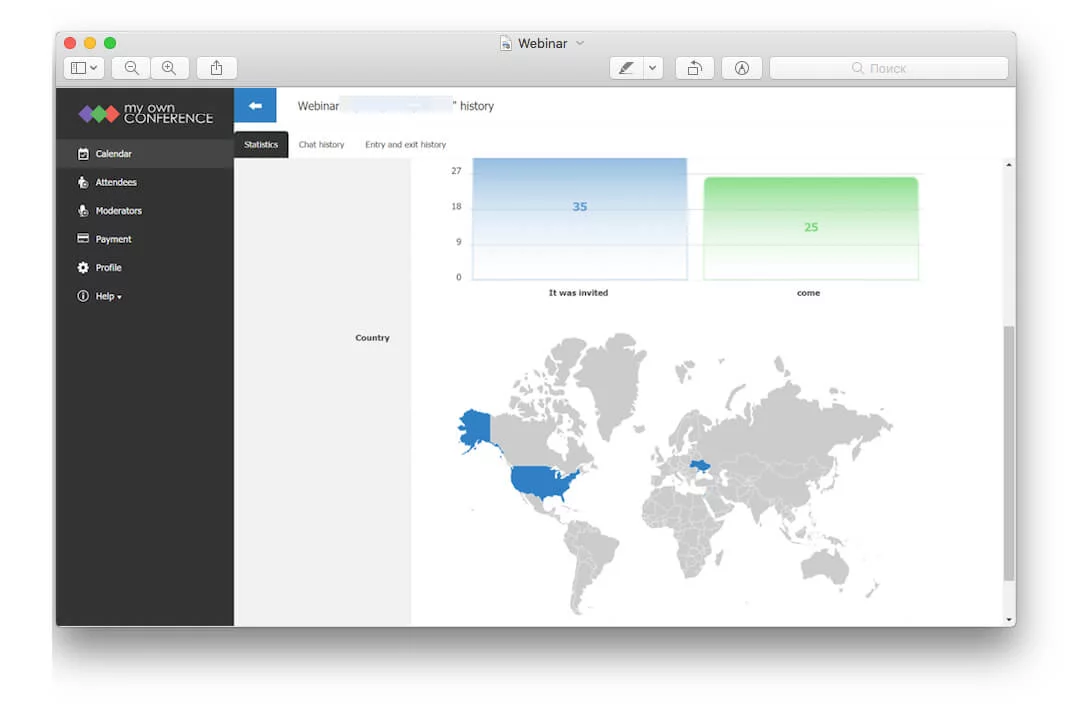
Task: Select the highlighted United States on the map
Action: click(x=544, y=481)
